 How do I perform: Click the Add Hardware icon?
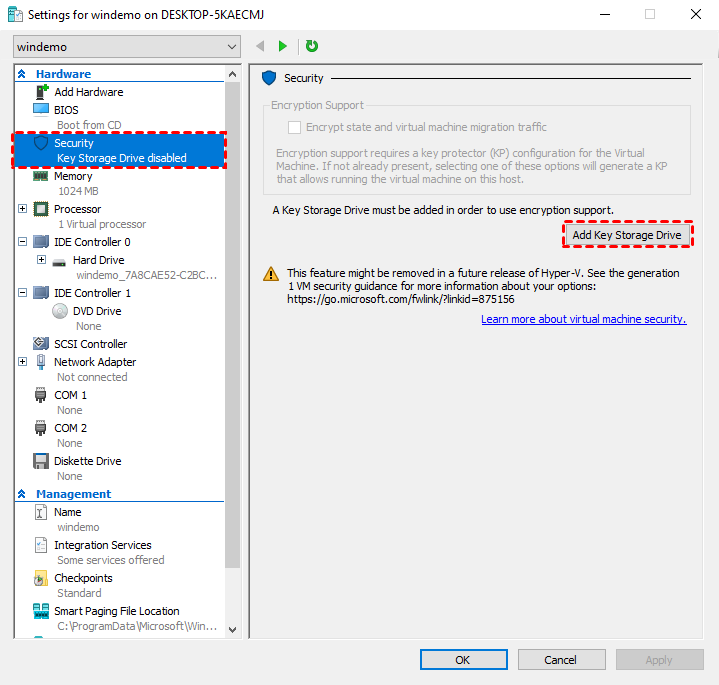pos(42,92)
